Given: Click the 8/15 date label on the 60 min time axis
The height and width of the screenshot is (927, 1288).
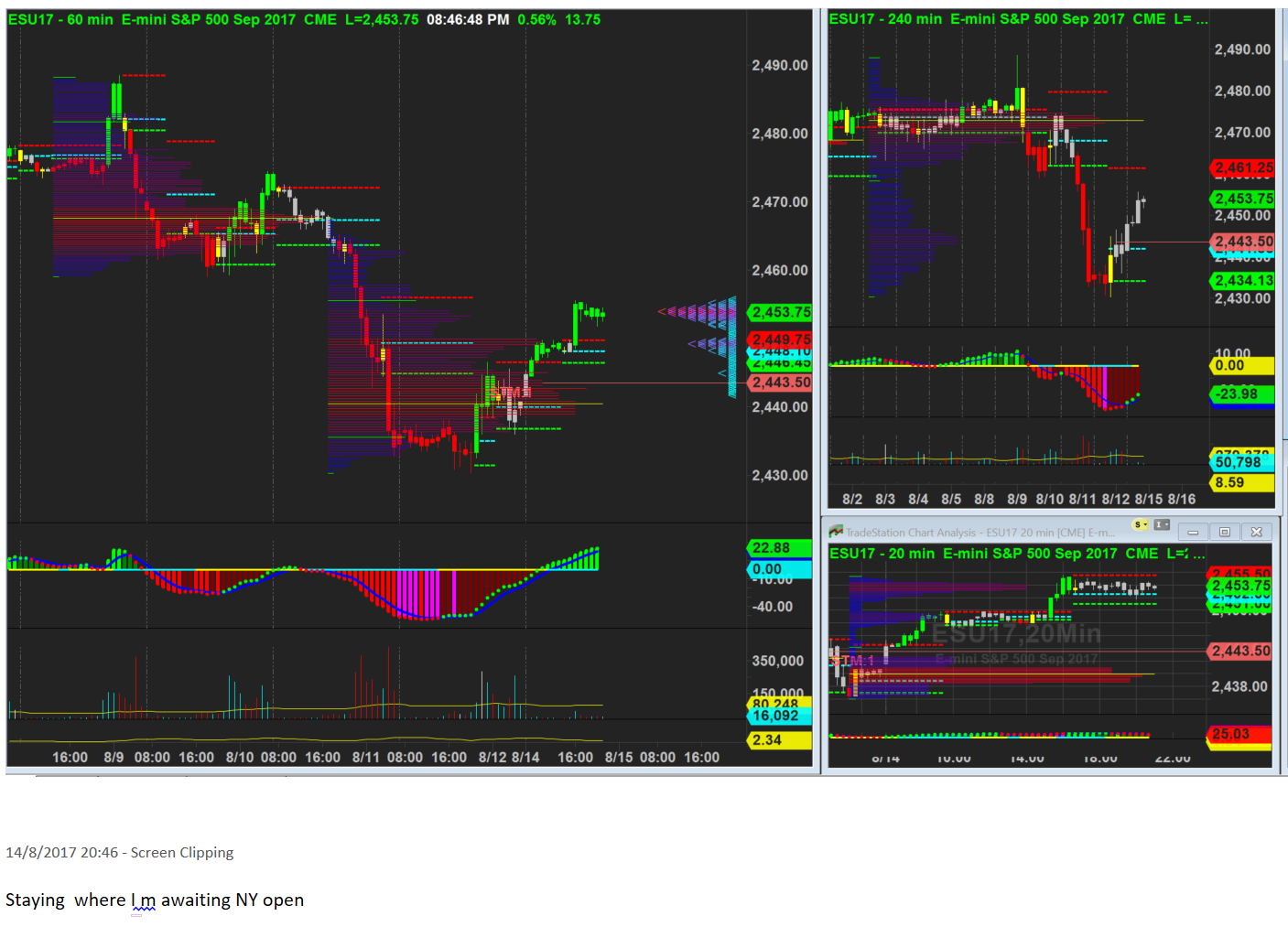Looking at the screenshot, I should coord(619,758).
